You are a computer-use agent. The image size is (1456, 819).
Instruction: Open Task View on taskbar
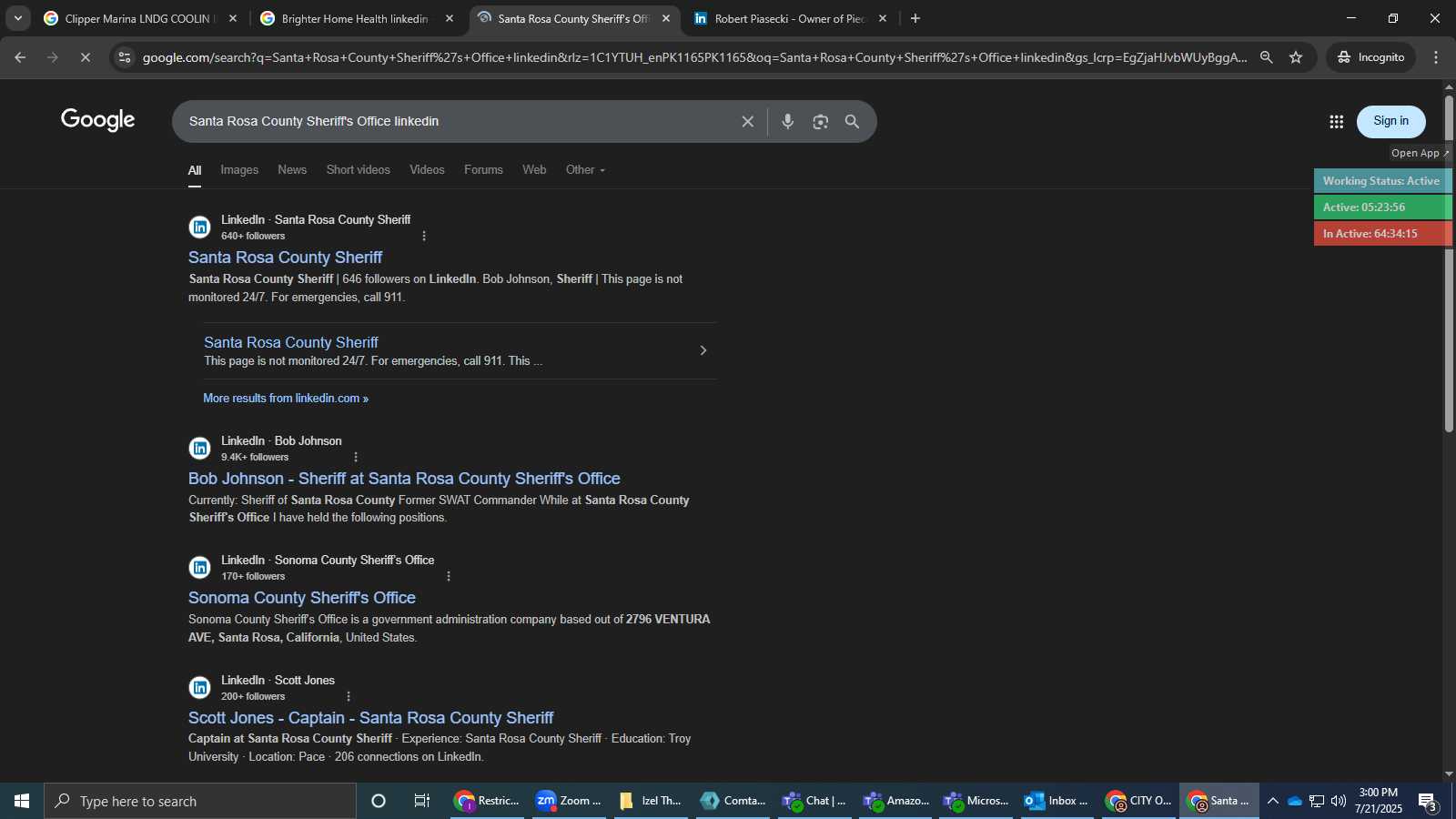coord(422,801)
